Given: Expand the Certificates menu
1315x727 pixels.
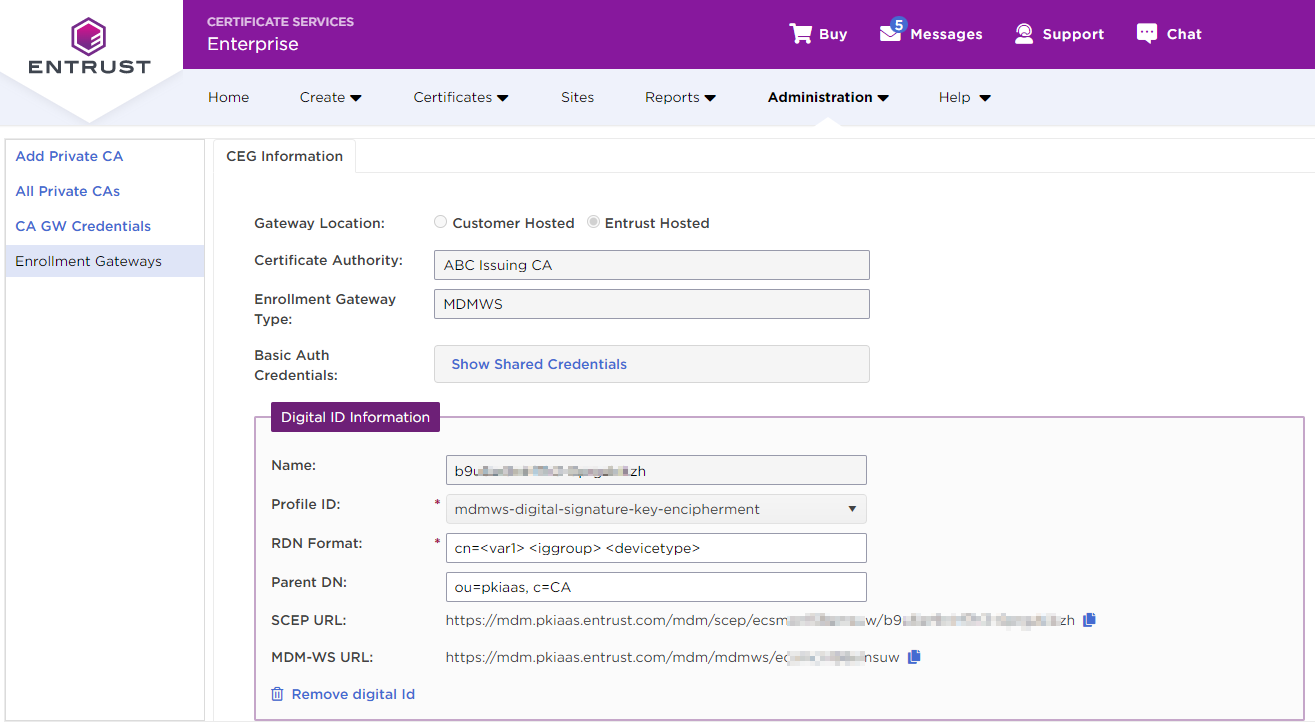Looking at the screenshot, I should click(x=461, y=97).
